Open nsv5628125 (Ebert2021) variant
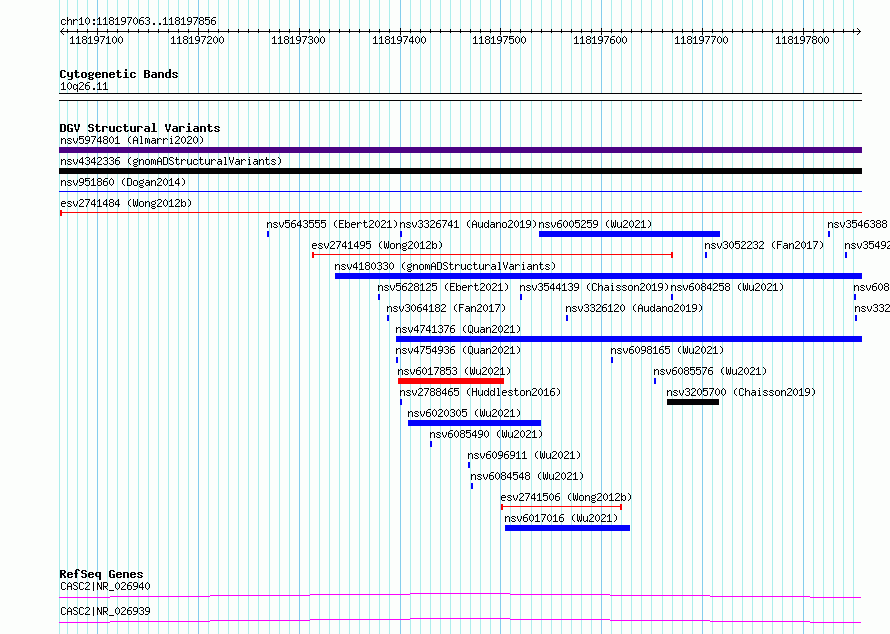Screen dimensions: 890x634 (443, 287)
